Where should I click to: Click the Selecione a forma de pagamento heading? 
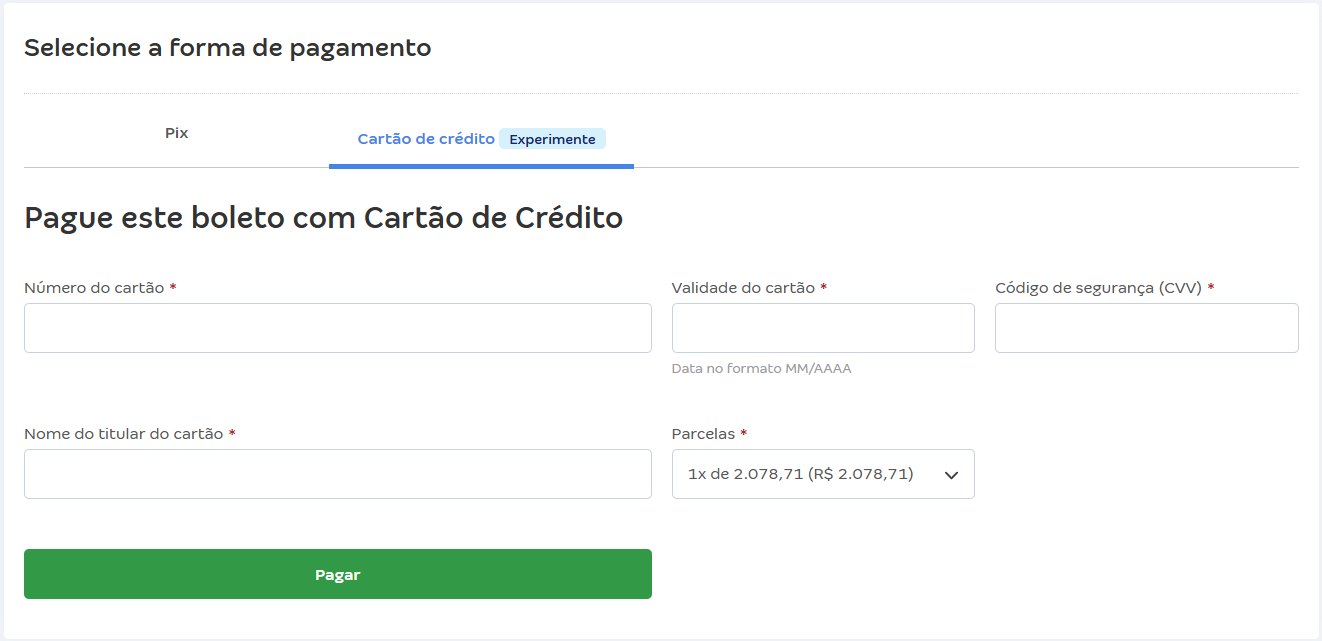point(228,47)
